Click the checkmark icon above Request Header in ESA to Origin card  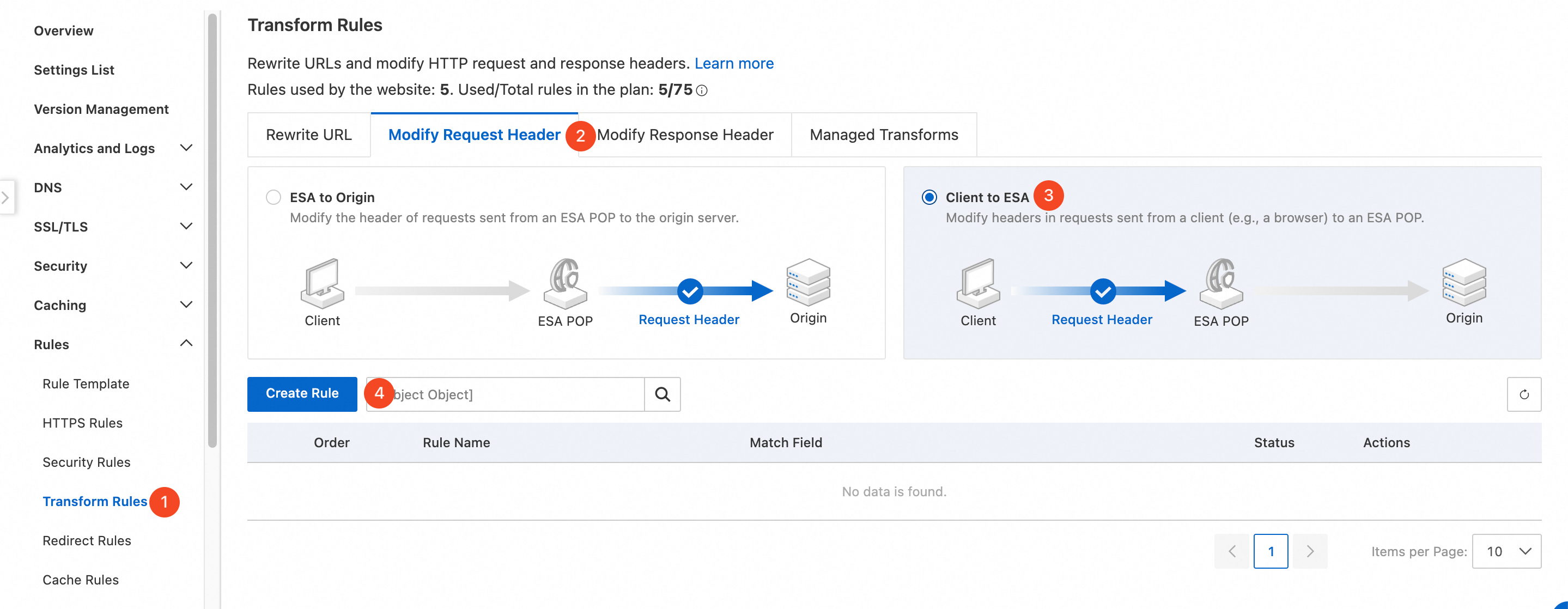tap(690, 291)
